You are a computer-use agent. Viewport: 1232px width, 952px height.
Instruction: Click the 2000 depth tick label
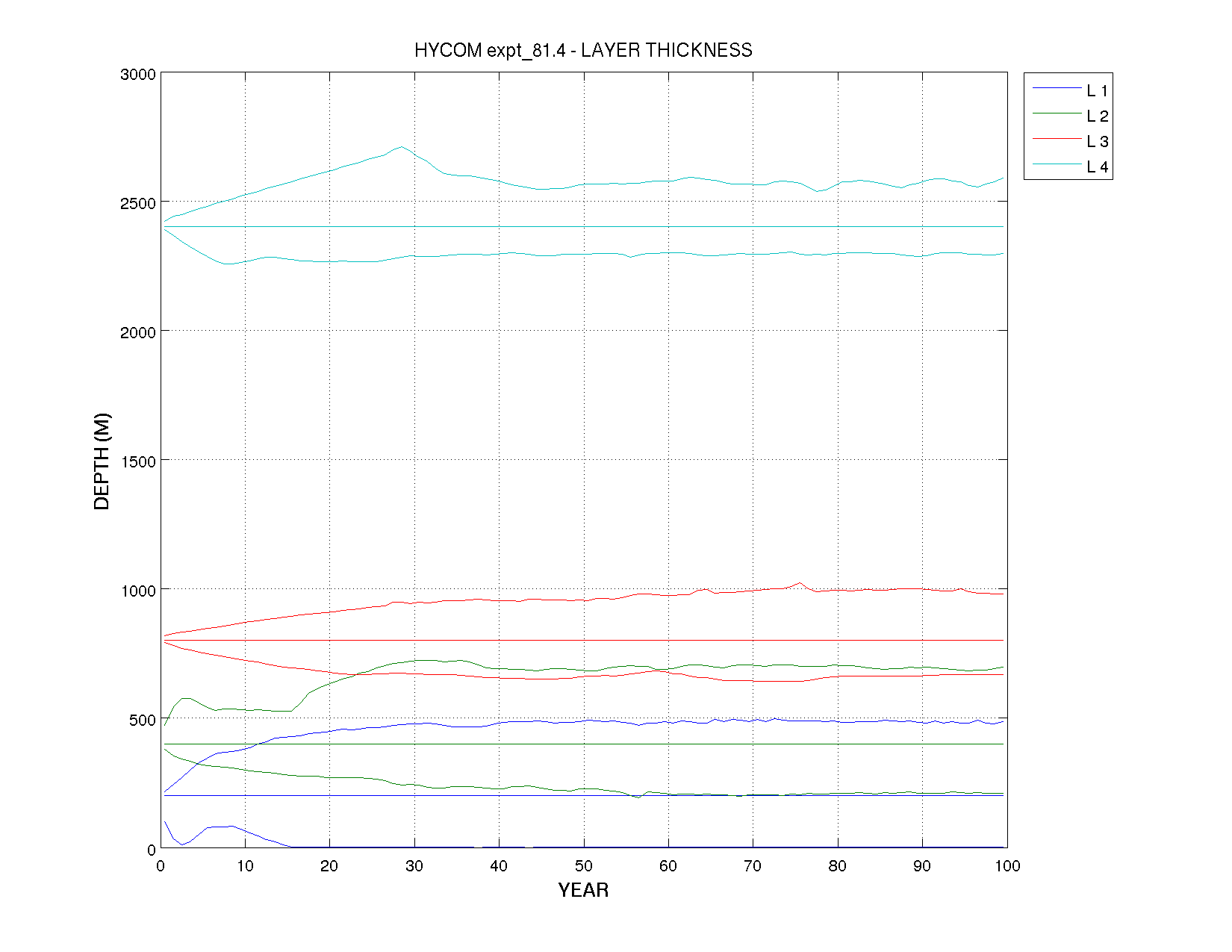click(137, 332)
